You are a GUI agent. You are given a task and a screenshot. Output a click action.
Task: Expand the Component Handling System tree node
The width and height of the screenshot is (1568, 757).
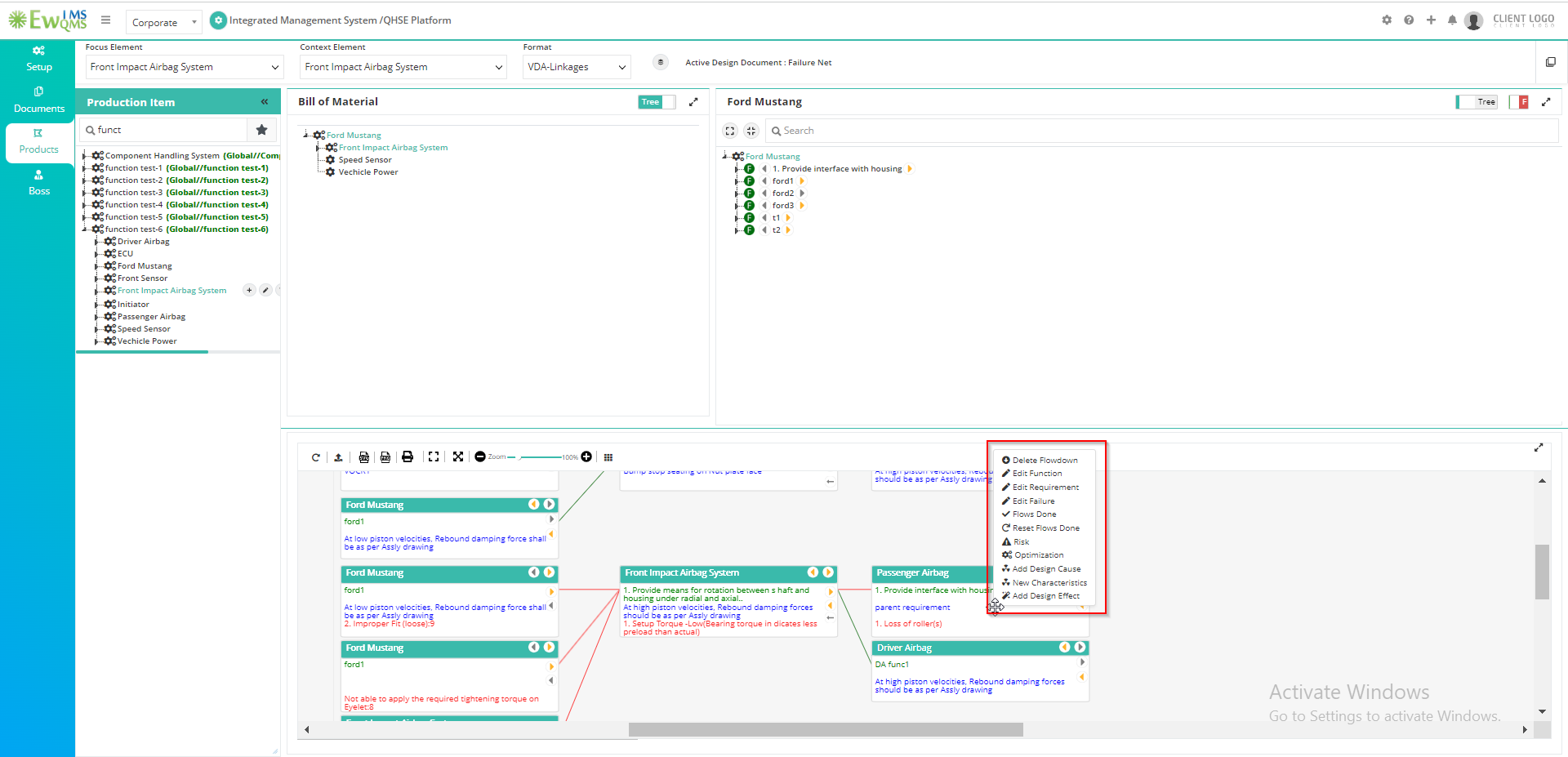(84, 156)
